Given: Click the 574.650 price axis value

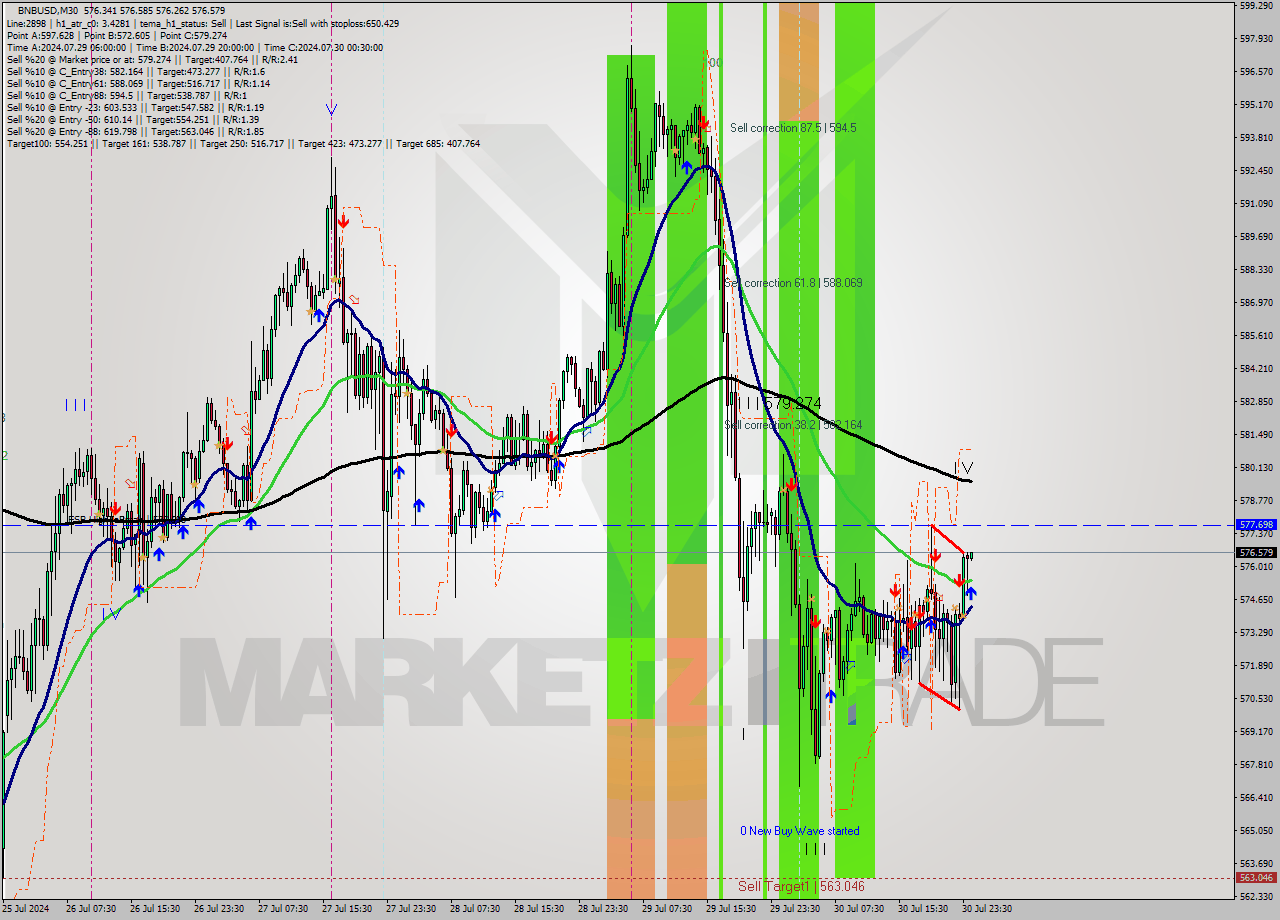Looking at the screenshot, I should pos(1256,600).
